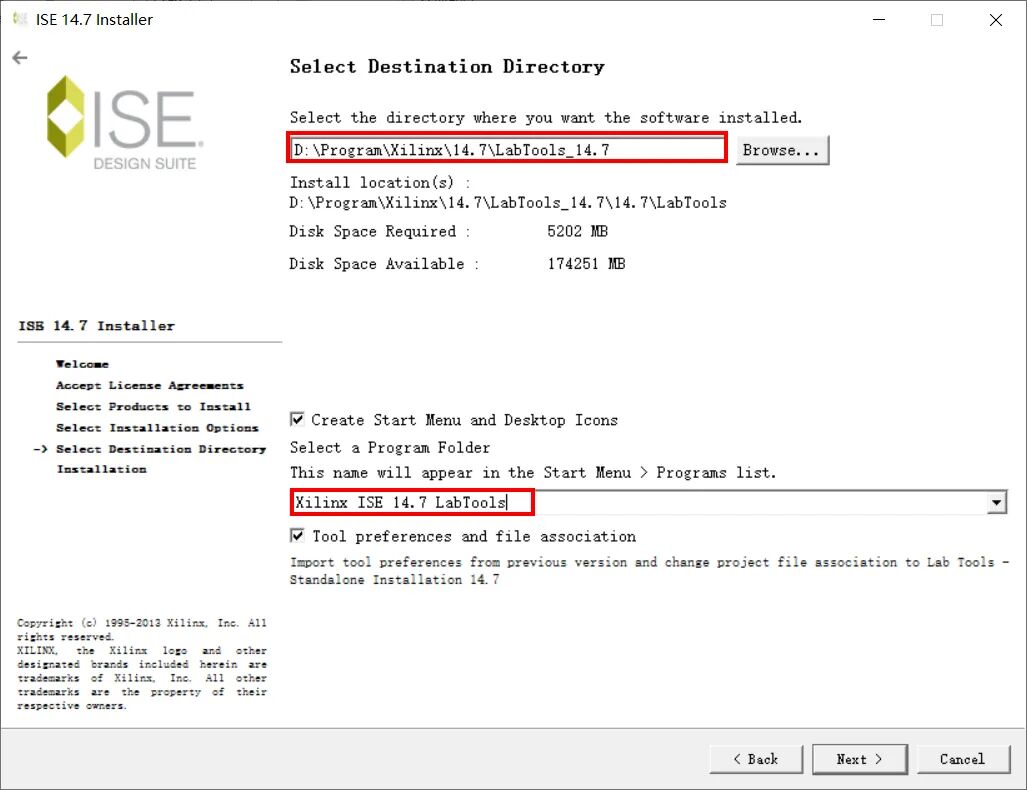The height and width of the screenshot is (790, 1027).
Task: Click the Select a Program Folder label
Action: (x=390, y=447)
